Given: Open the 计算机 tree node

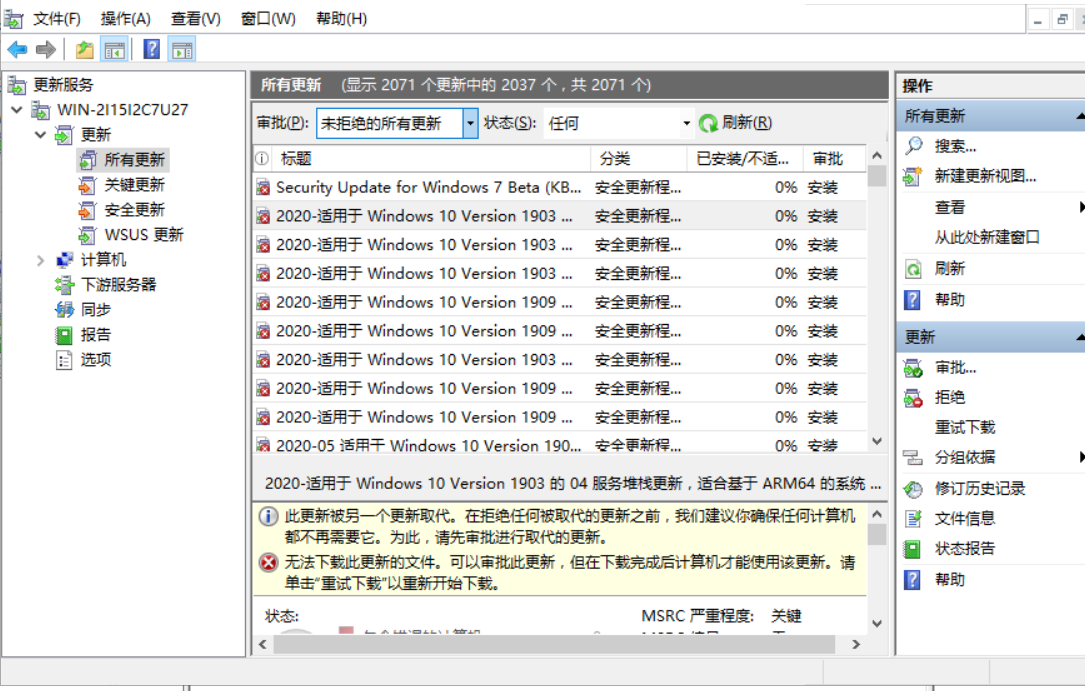Looking at the screenshot, I should (103, 260).
